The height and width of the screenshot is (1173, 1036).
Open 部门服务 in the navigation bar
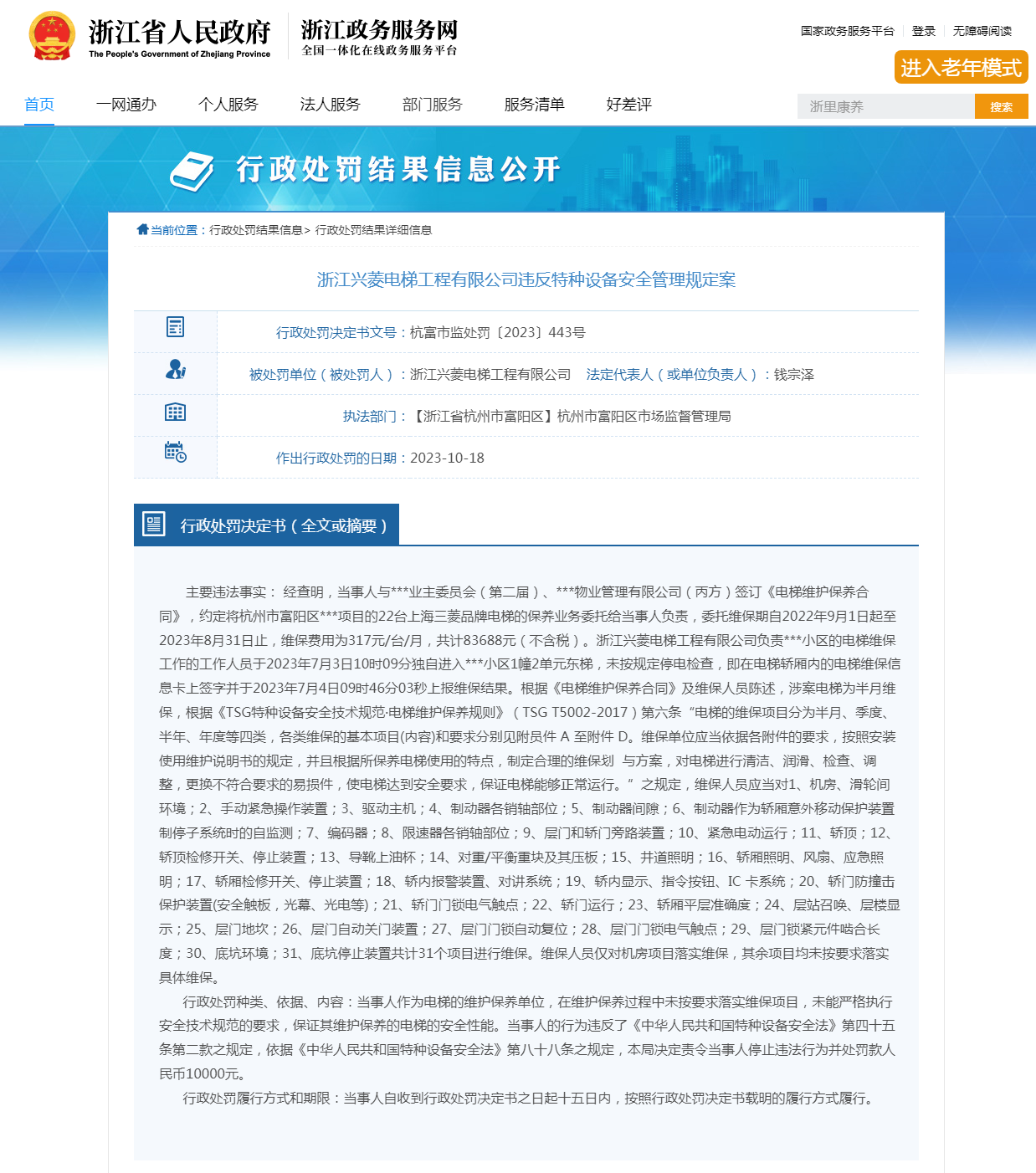[433, 105]
